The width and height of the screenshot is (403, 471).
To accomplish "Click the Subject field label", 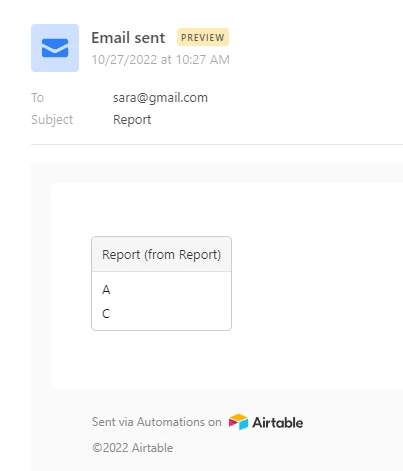I will (x=52, y=120).
